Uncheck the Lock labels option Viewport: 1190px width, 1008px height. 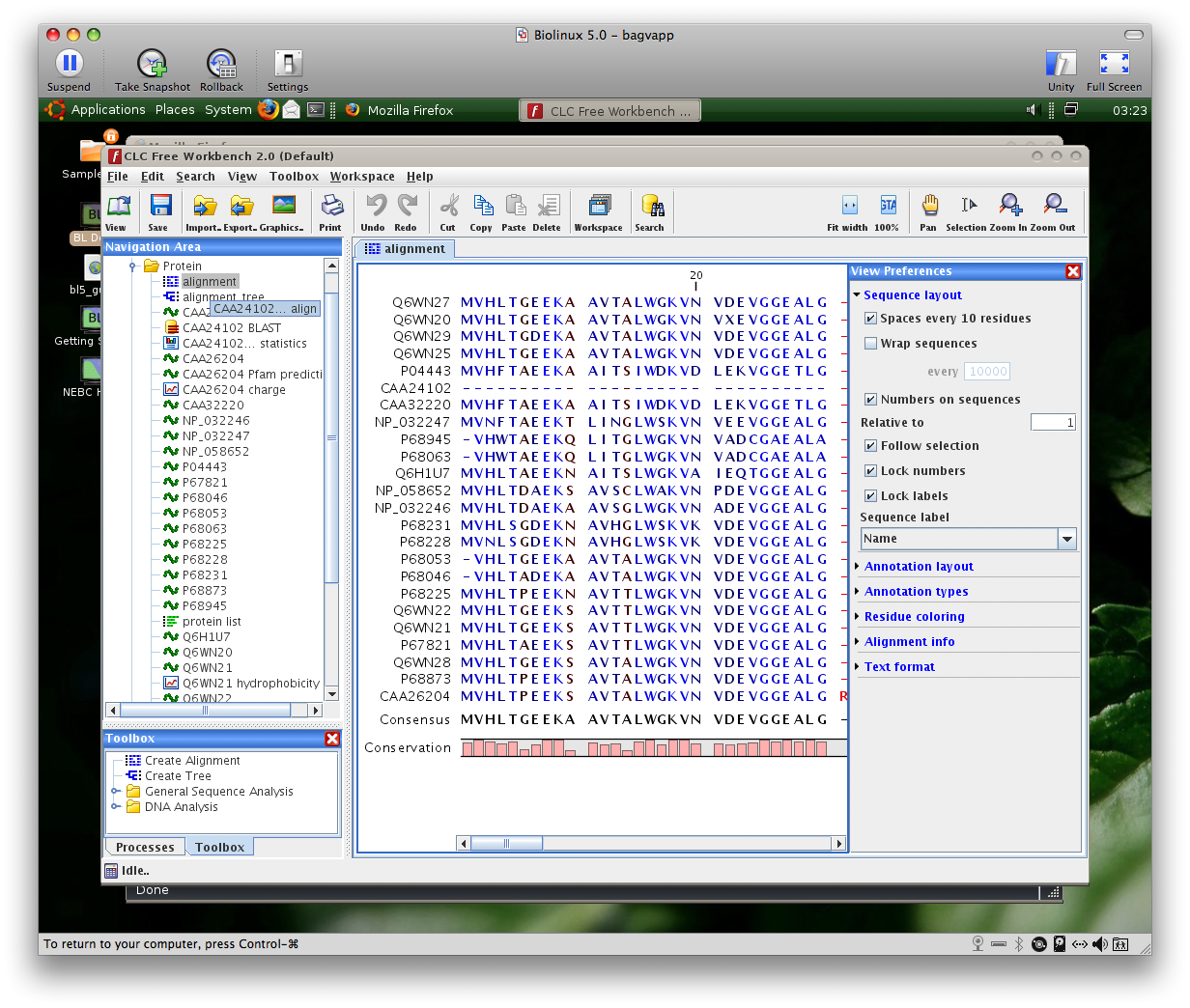point(870,496)
